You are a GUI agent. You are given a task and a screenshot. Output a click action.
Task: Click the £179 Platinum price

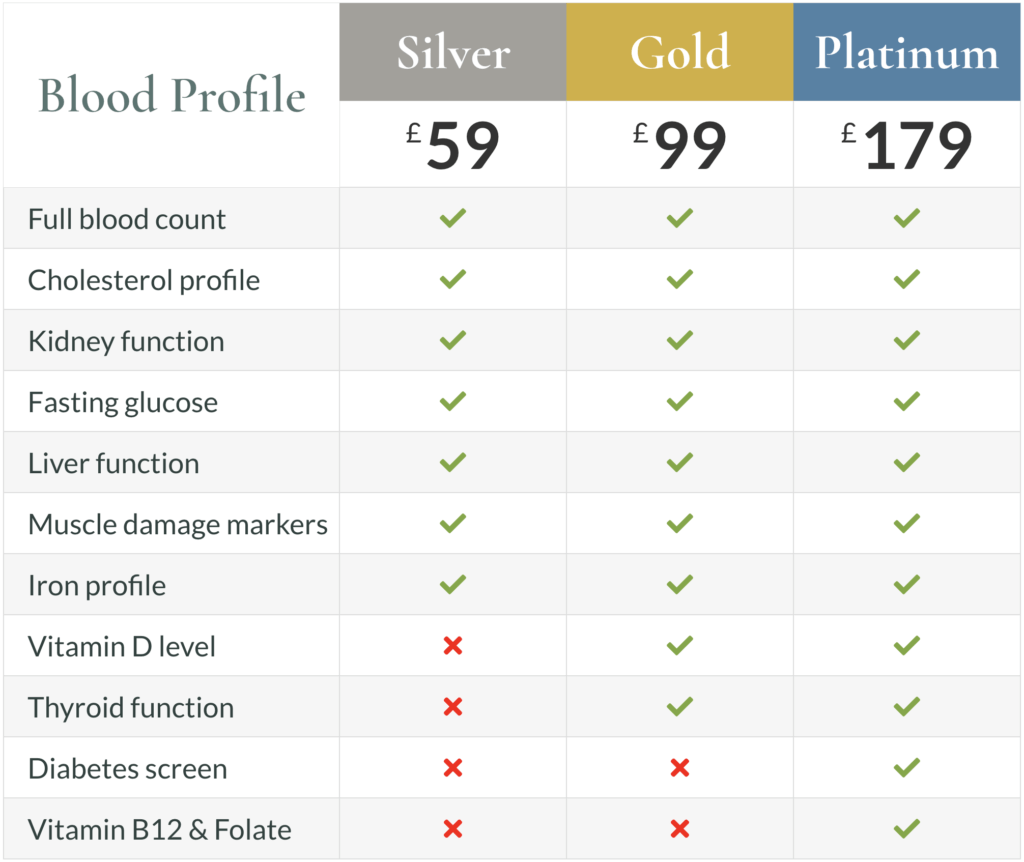pyautogui.click(x=907, y=146)
